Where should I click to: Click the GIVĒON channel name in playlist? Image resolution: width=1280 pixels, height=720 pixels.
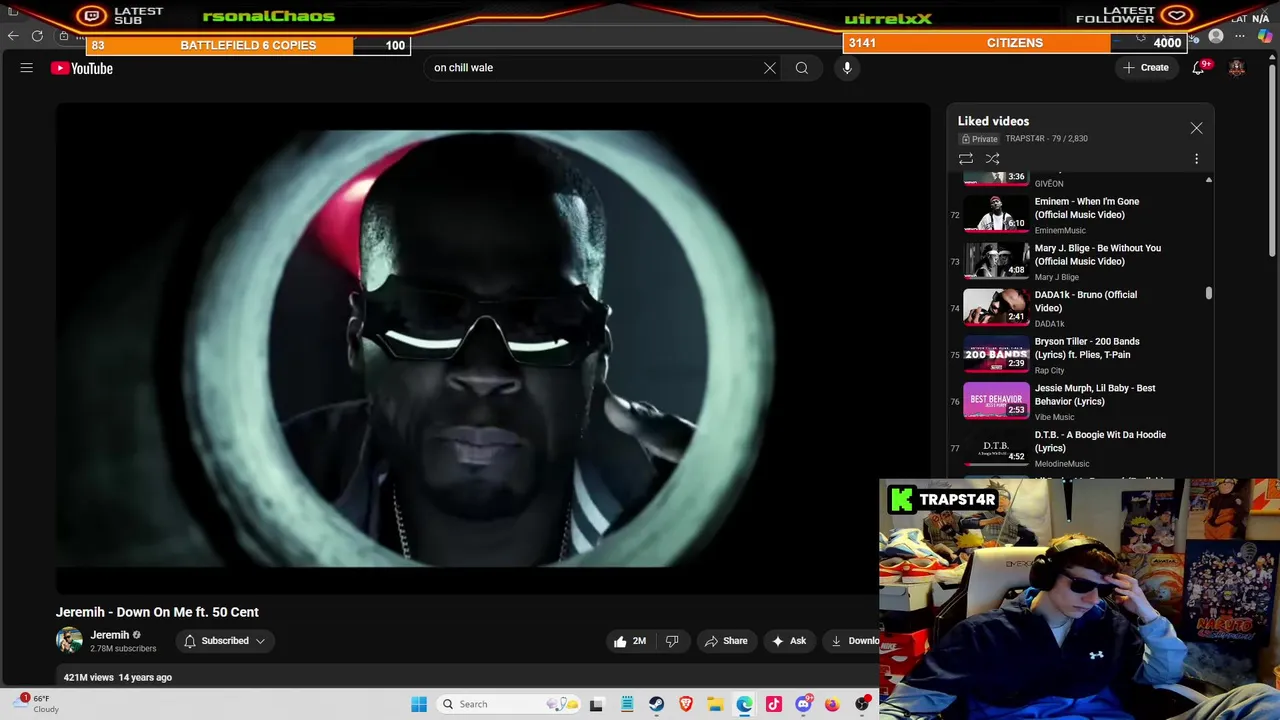tap(1049, 184)
